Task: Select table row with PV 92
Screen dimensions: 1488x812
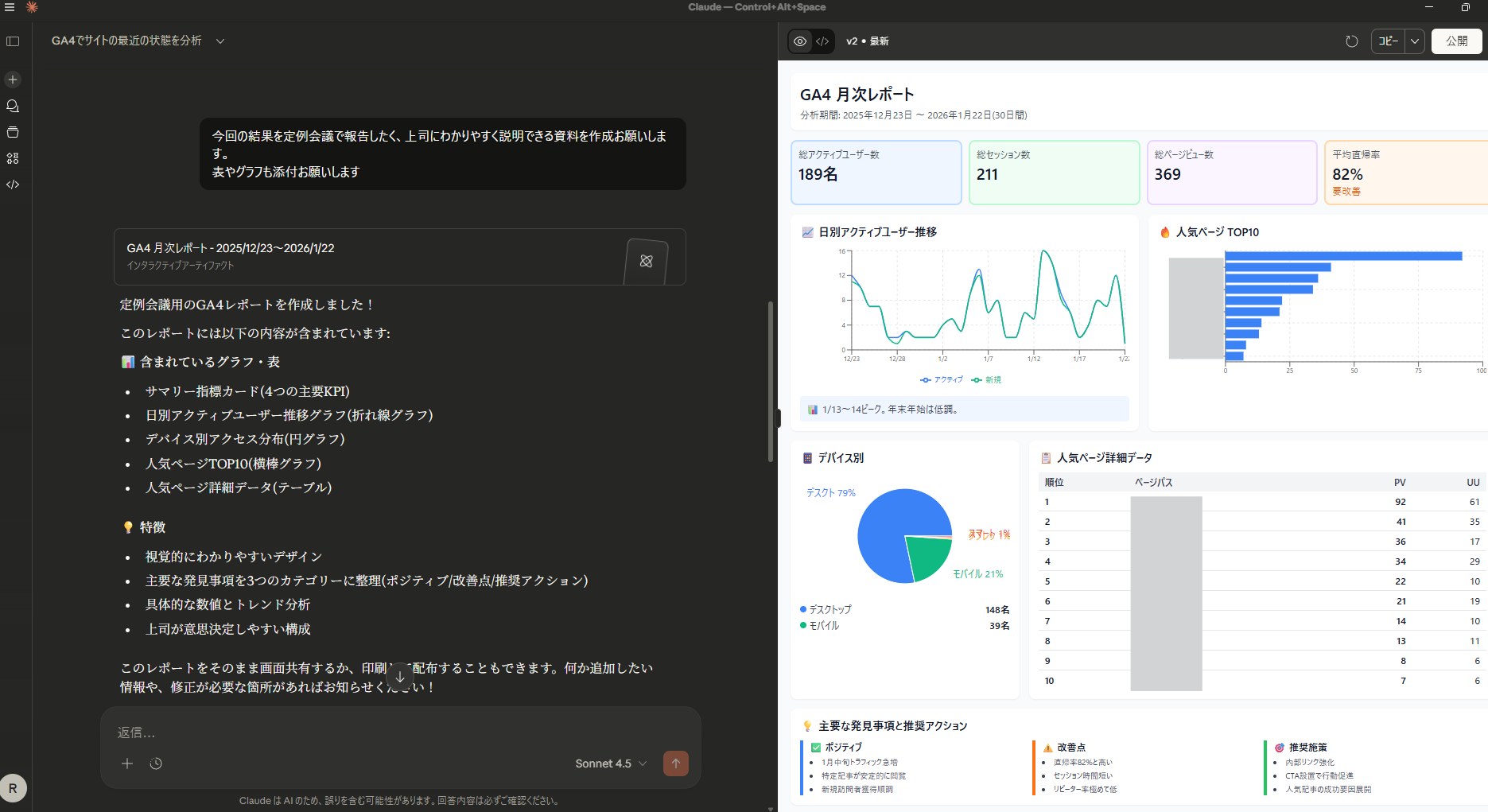Action: coord(1263,502)
